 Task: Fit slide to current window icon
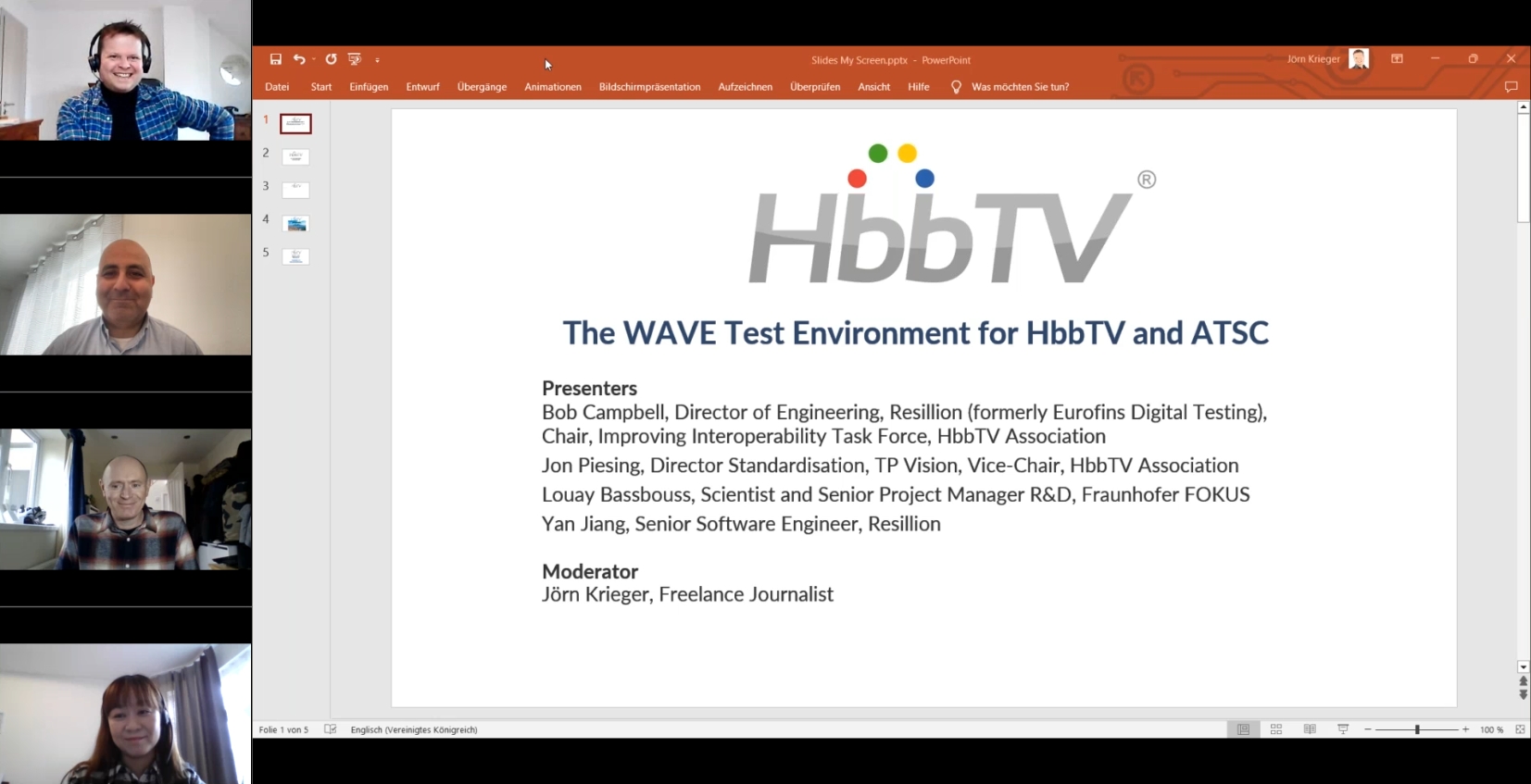point(1520,729)
